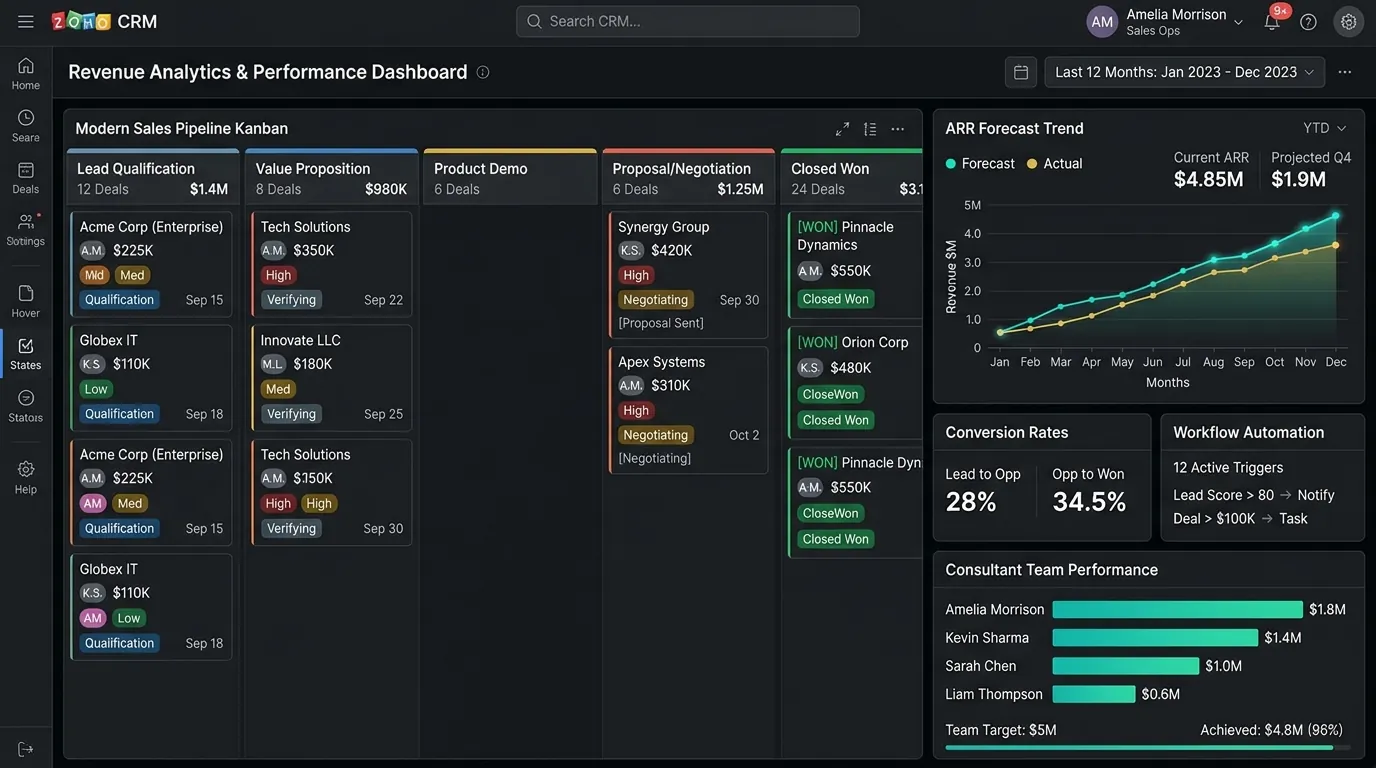Expand the Kanban panel to fullscreen
The height and width of the screenshot is (768, 1376).
click(843, 129)
